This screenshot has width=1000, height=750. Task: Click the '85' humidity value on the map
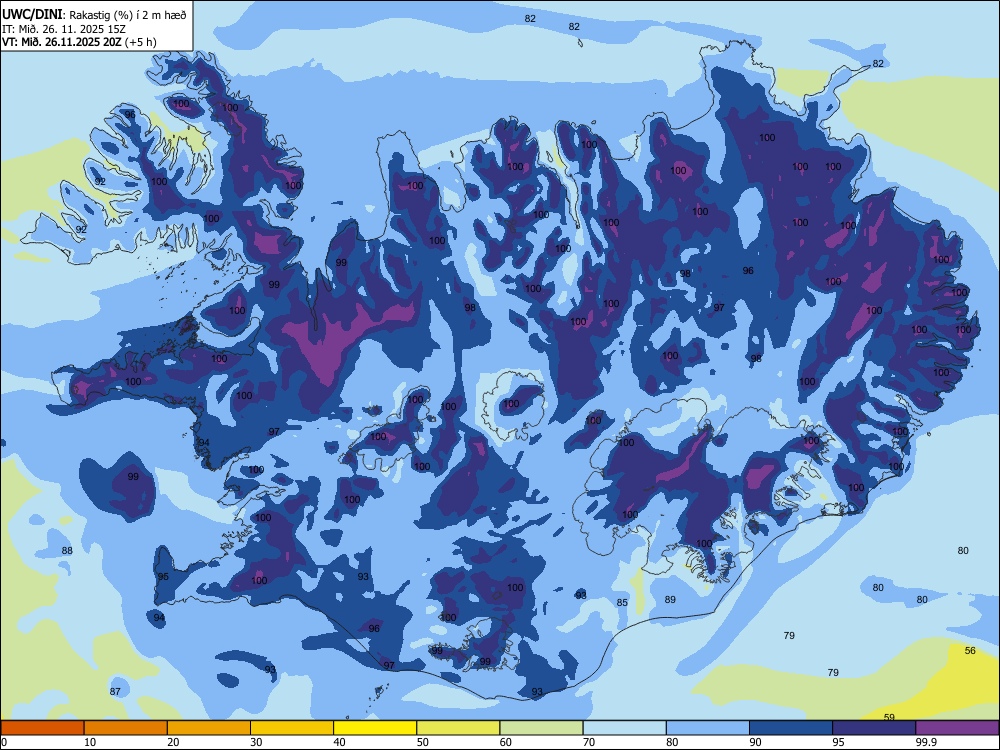point(622,602)
